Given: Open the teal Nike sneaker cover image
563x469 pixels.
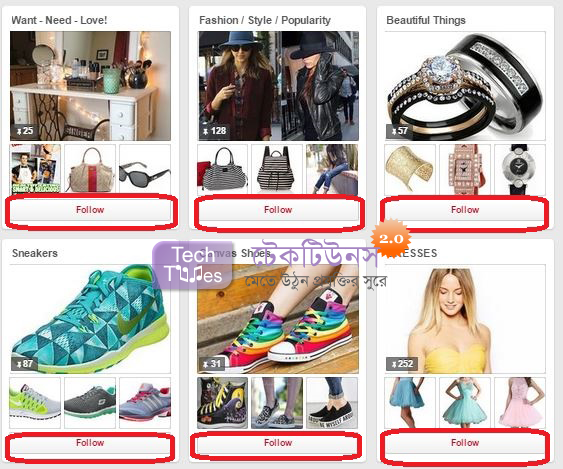Looking at the screenshot, I should pos(90,319).
